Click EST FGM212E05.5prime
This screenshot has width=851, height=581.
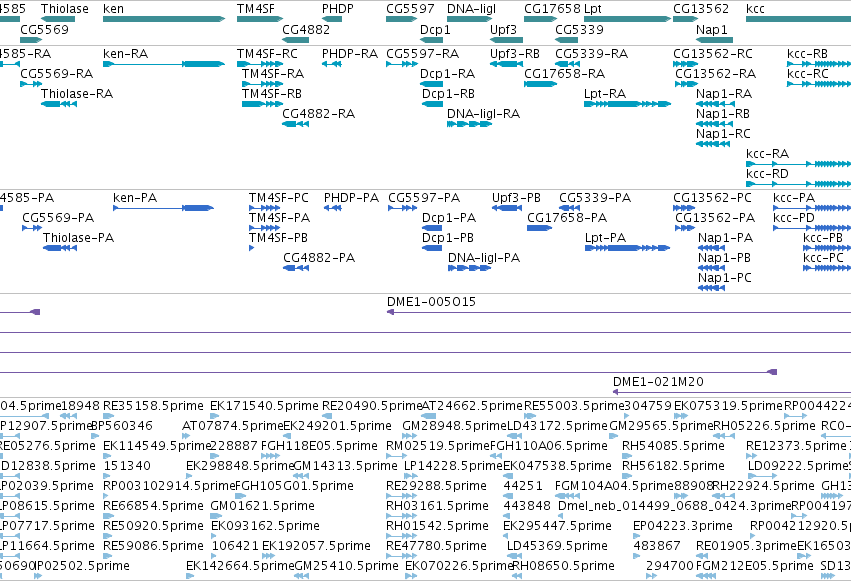coord(754,566)
